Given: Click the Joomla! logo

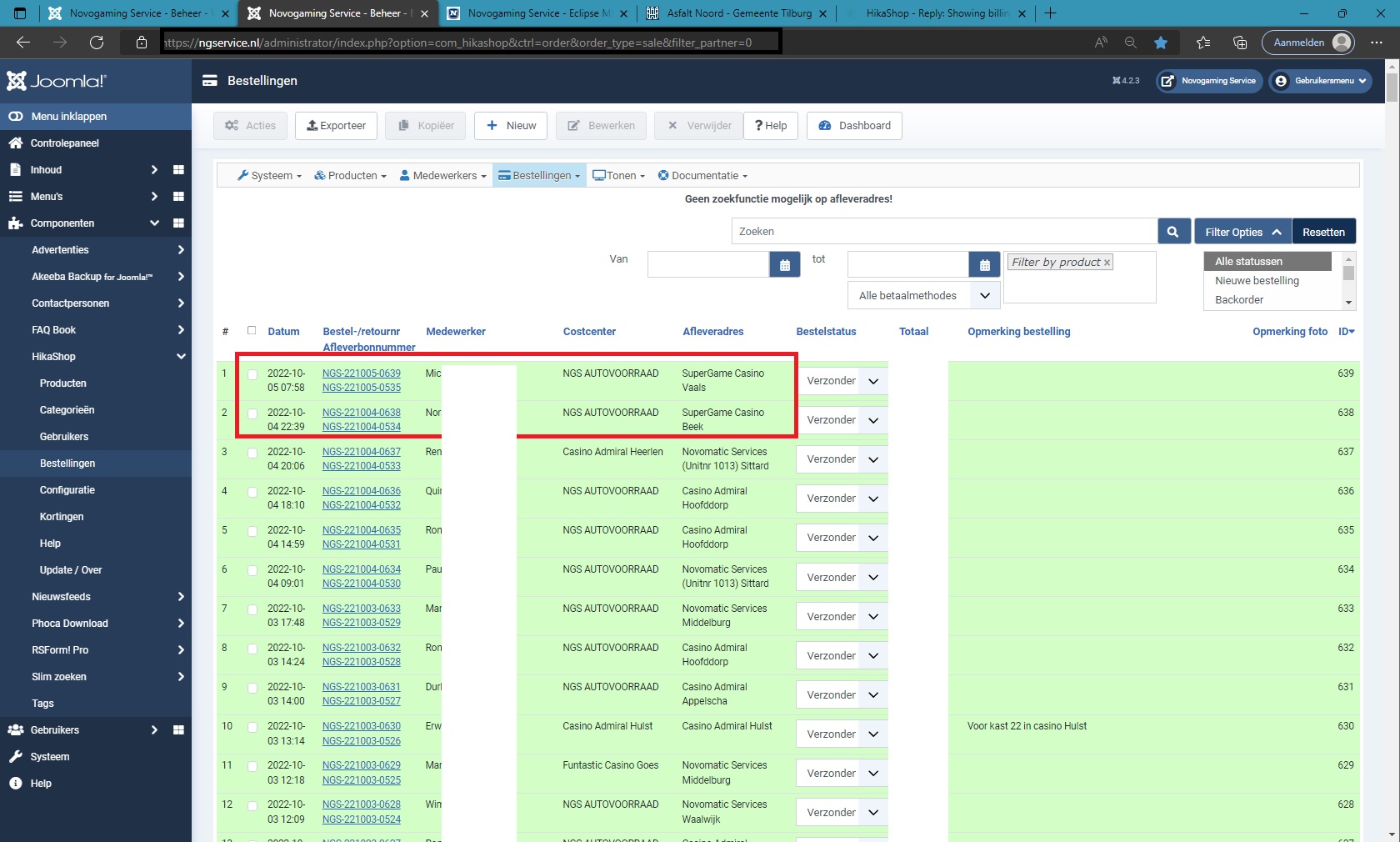Looking at the screenshot, I should 57,81.
